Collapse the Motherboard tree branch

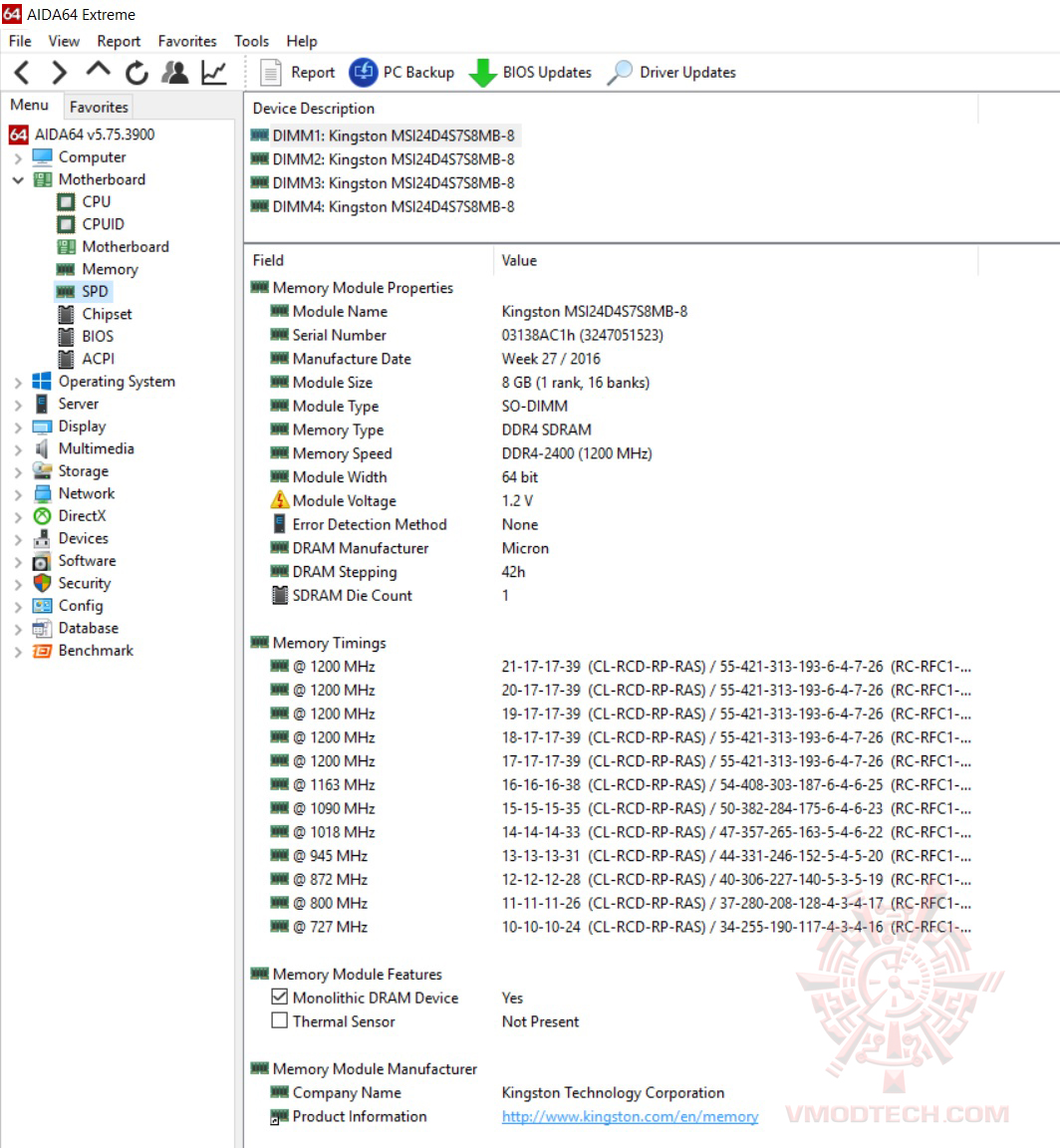click(17, 179)
